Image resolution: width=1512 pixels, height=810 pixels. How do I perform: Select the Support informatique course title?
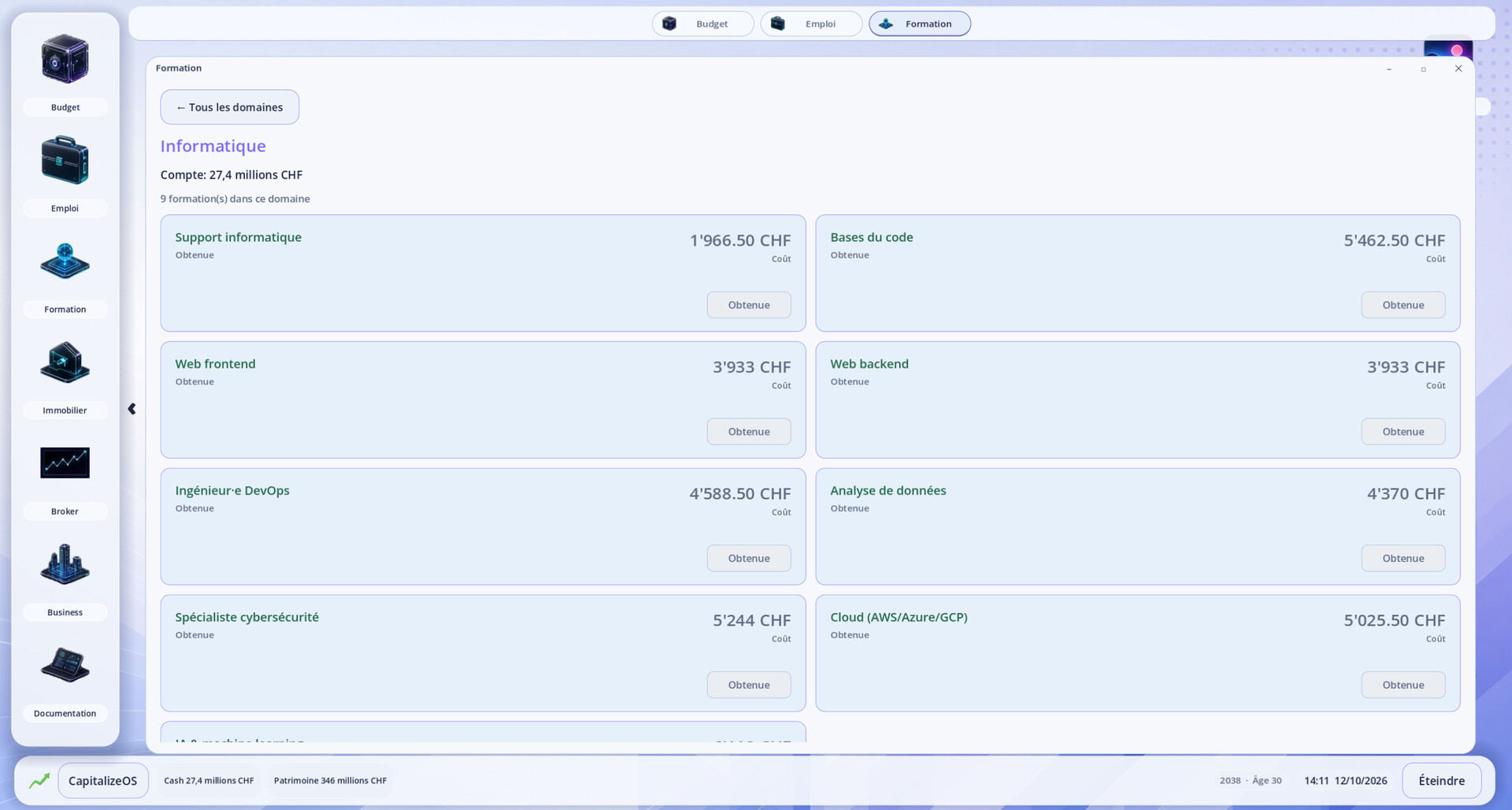pyautogui.click(x=238, y=237)
